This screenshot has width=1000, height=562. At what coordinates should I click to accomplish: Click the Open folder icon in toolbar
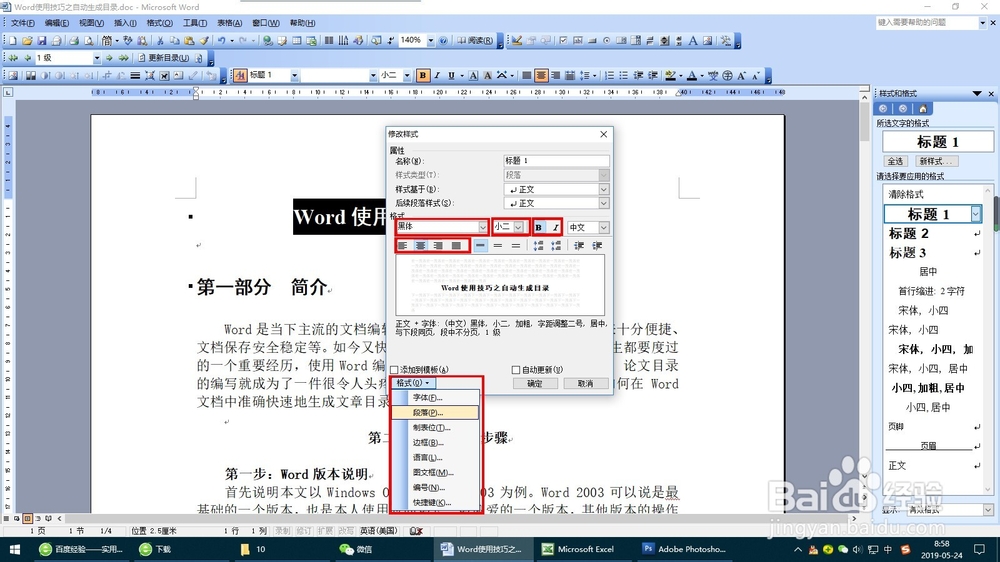click(27, 41)
